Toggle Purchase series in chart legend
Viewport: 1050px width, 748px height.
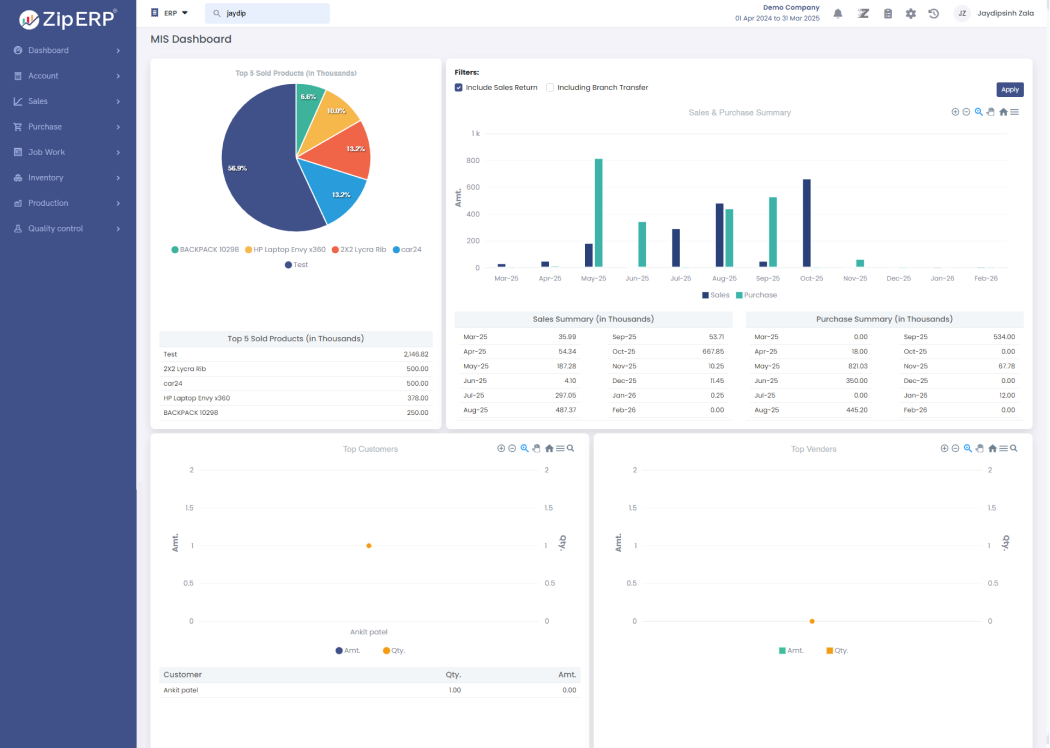(756, 295)
